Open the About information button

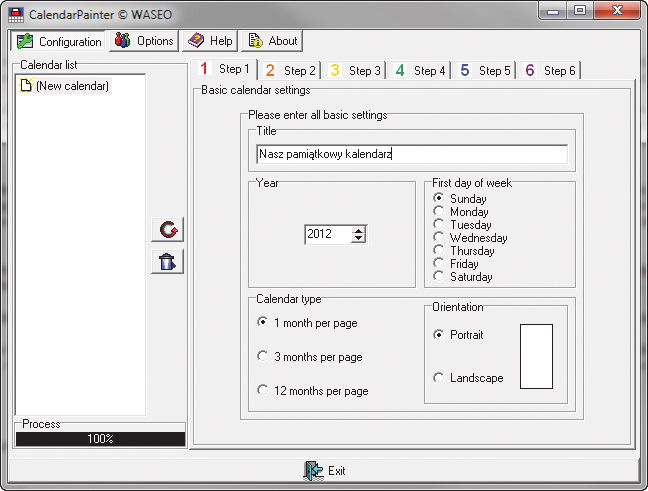pos(271,41)
